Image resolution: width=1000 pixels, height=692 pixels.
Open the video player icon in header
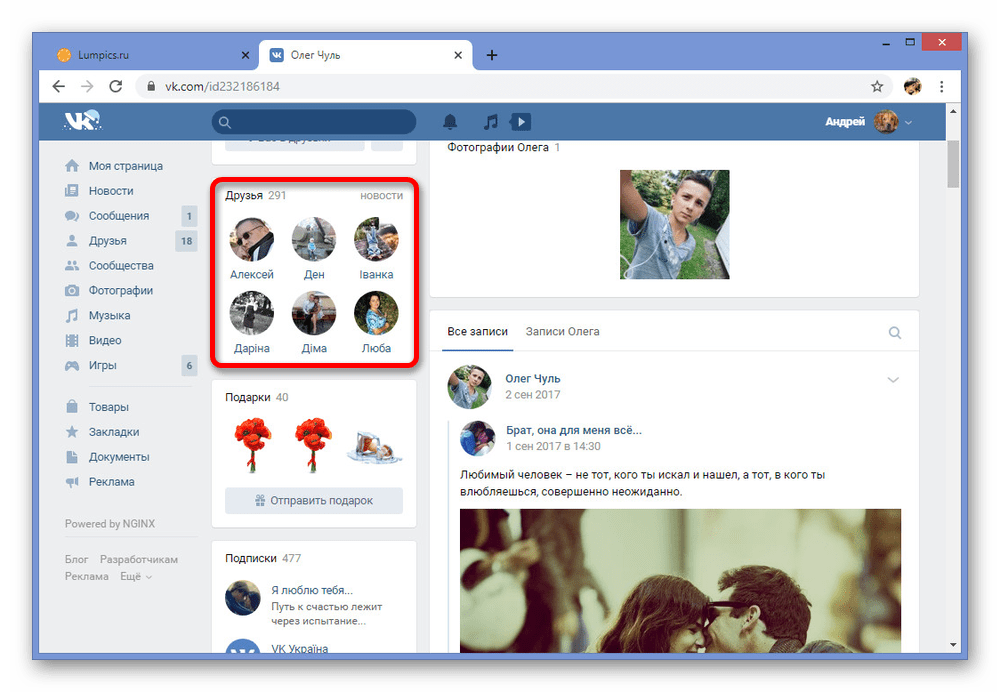tap(520, 121)
